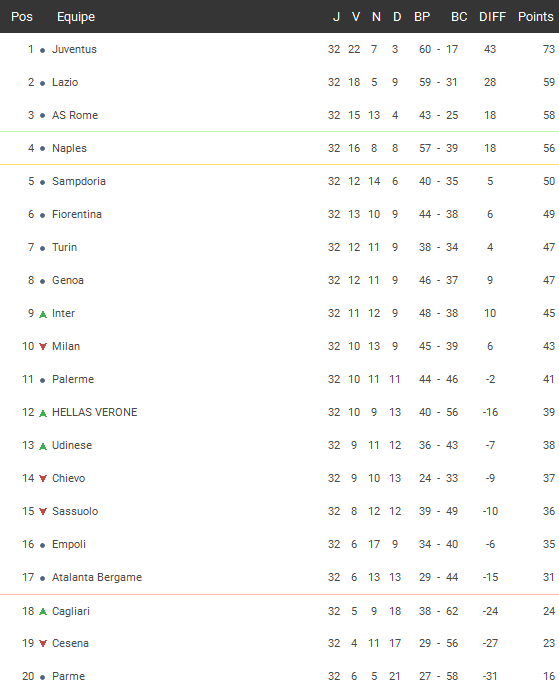Open the Juventus team link
This screenshot has width=559, height=686.
[x=74, y=49]
